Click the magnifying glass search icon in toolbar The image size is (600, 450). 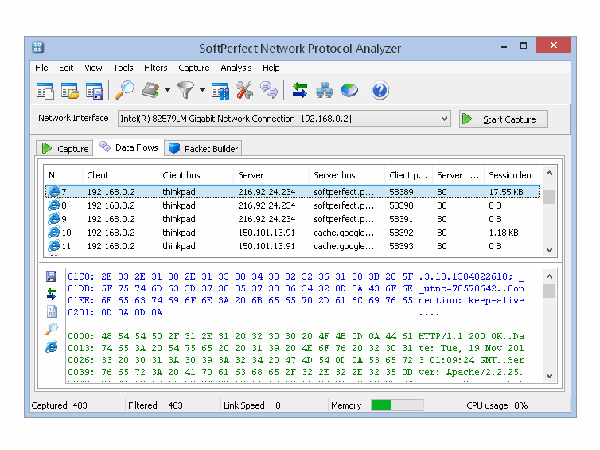(124, 90)
